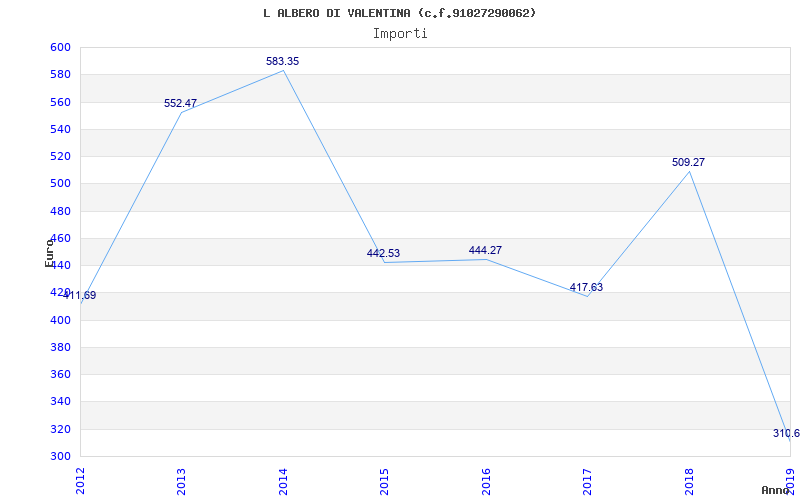Click the 380 y-axis tick label

coord(60,347)
